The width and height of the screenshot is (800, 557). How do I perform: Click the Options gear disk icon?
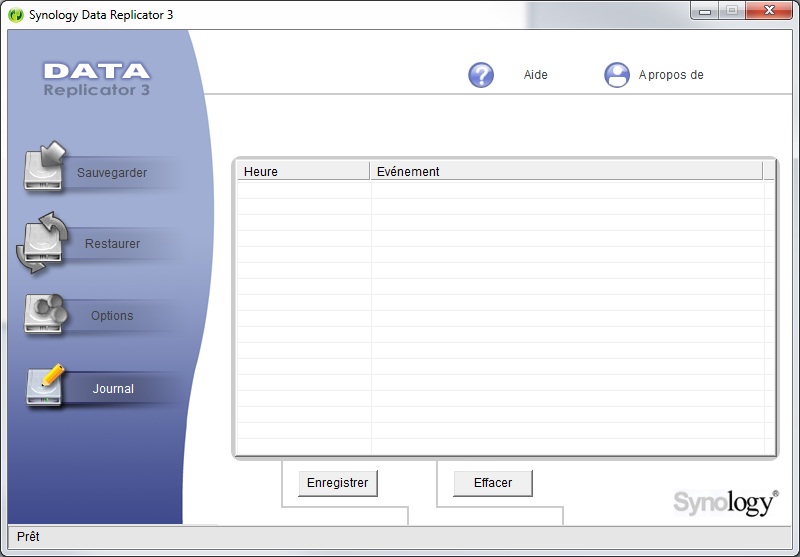(45, 314)
